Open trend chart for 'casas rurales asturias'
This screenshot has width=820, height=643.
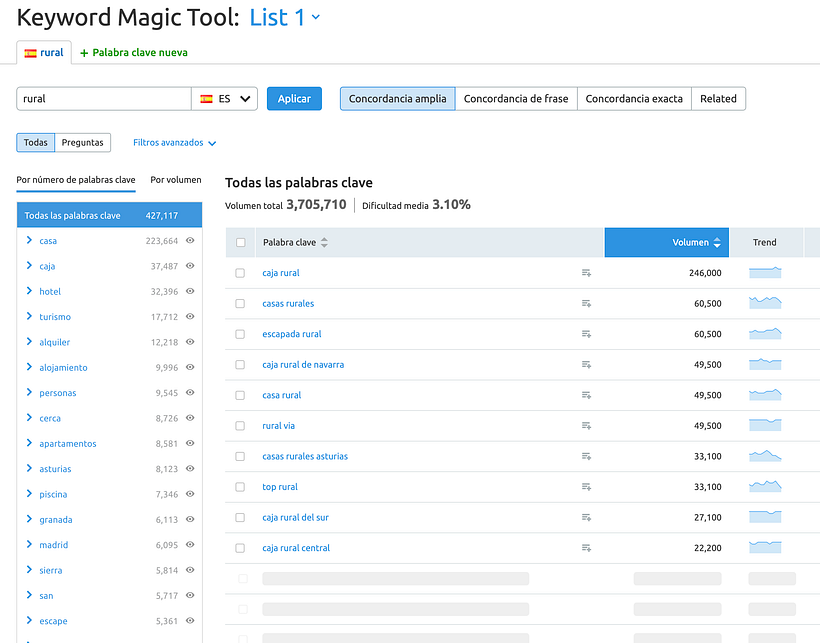(x=765, y=456)
